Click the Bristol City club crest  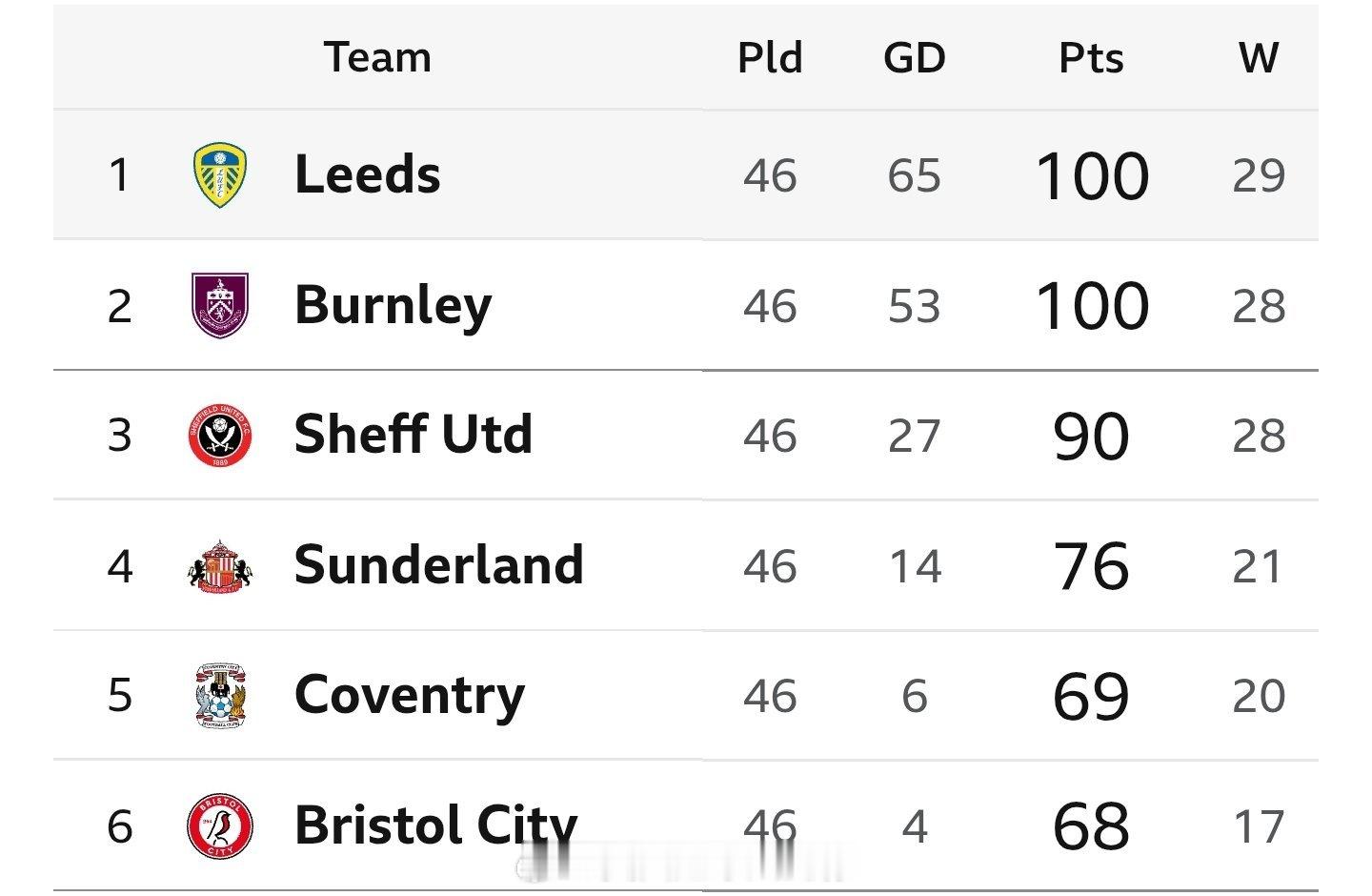pyautogui.click(x=220, y=825)
